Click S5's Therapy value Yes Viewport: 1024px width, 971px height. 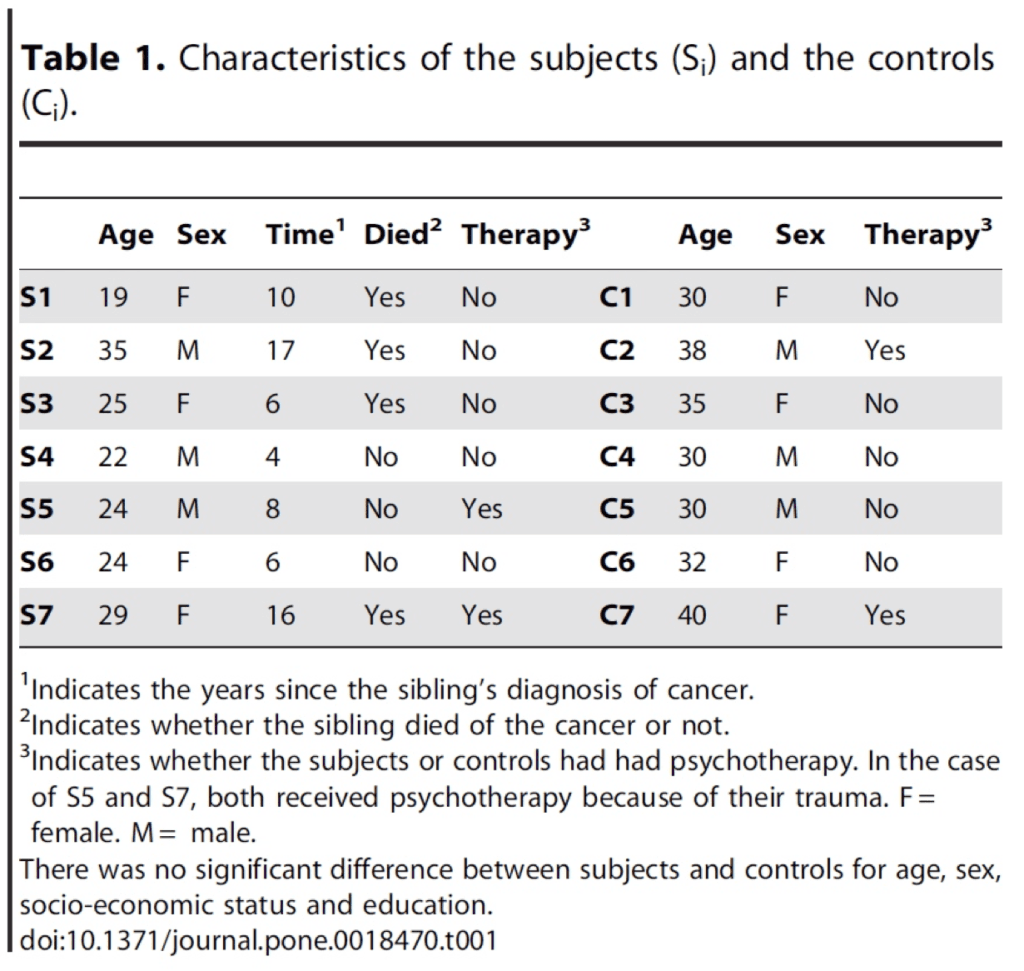click(482, 509)
